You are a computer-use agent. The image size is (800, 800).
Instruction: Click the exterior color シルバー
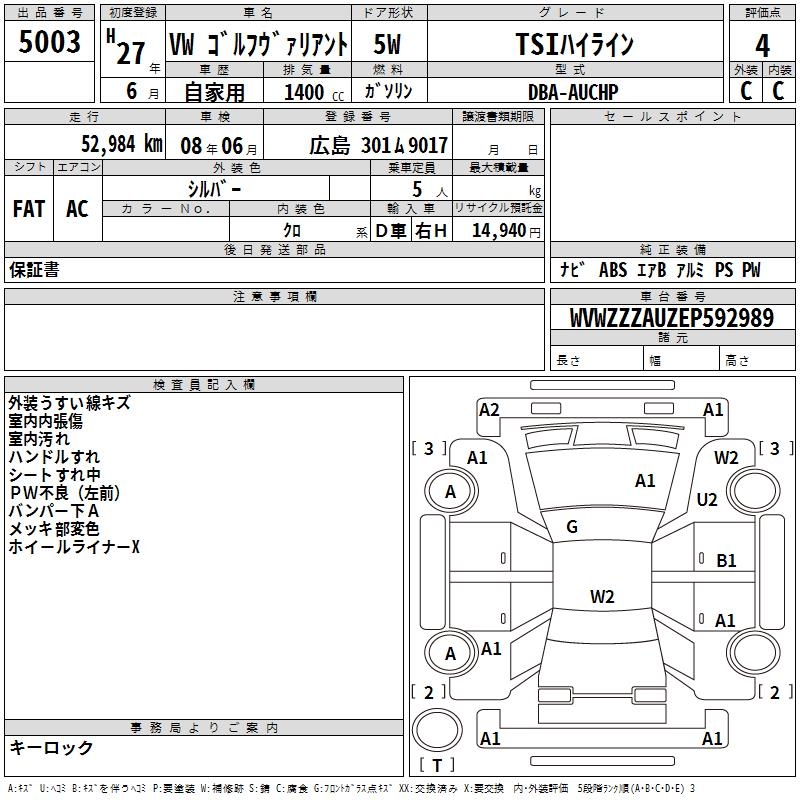(214, 189)
